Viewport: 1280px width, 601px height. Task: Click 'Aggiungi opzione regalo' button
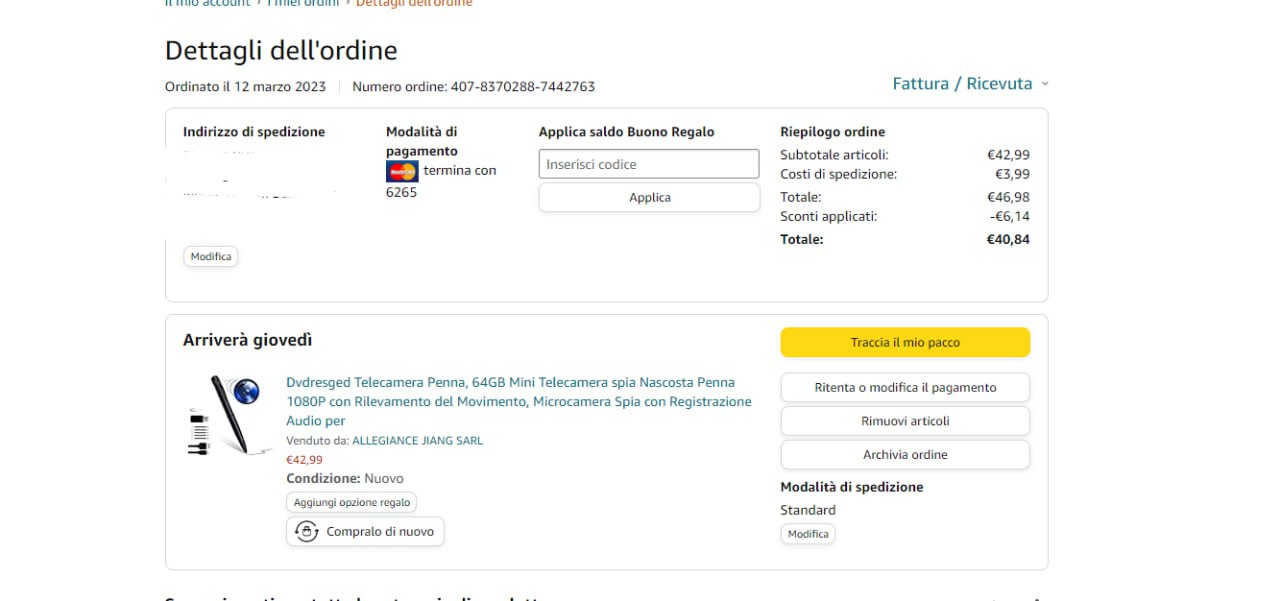pos(351,502)
